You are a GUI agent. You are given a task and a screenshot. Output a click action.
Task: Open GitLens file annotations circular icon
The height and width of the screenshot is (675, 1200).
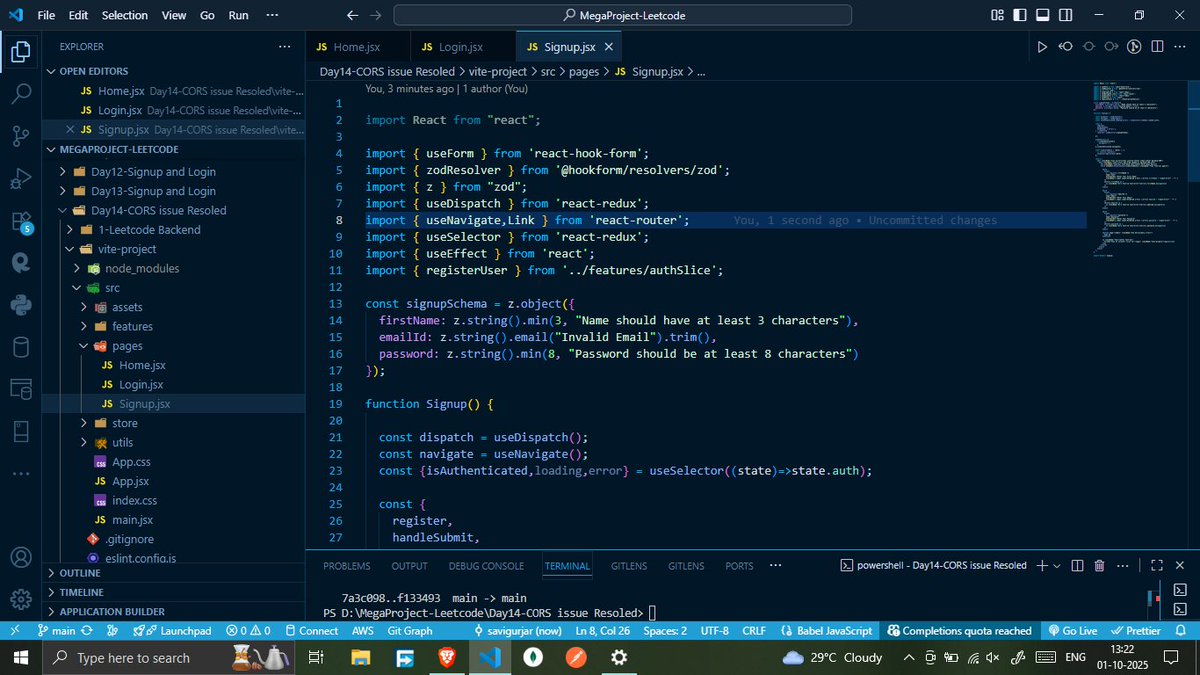pyautogui.click(x=1134, y=47)
